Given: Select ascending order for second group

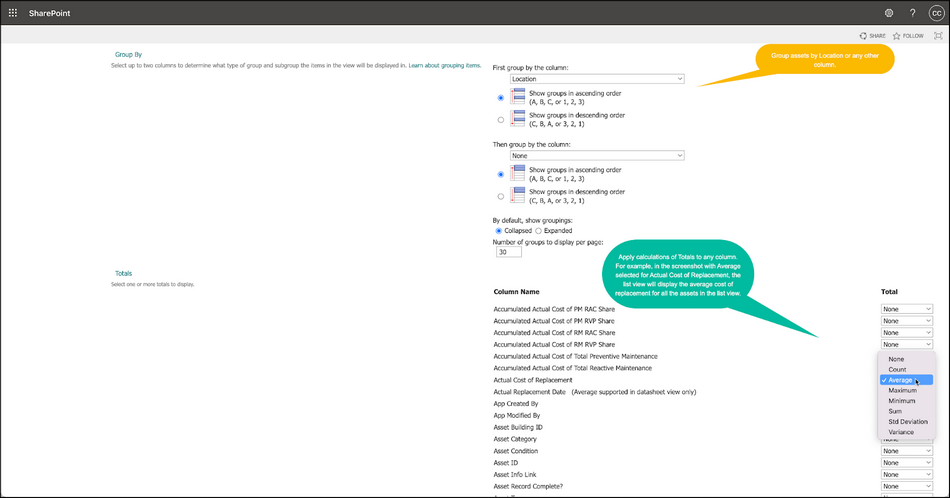Looking at the screenshot, I should click(x=500, y=174).
